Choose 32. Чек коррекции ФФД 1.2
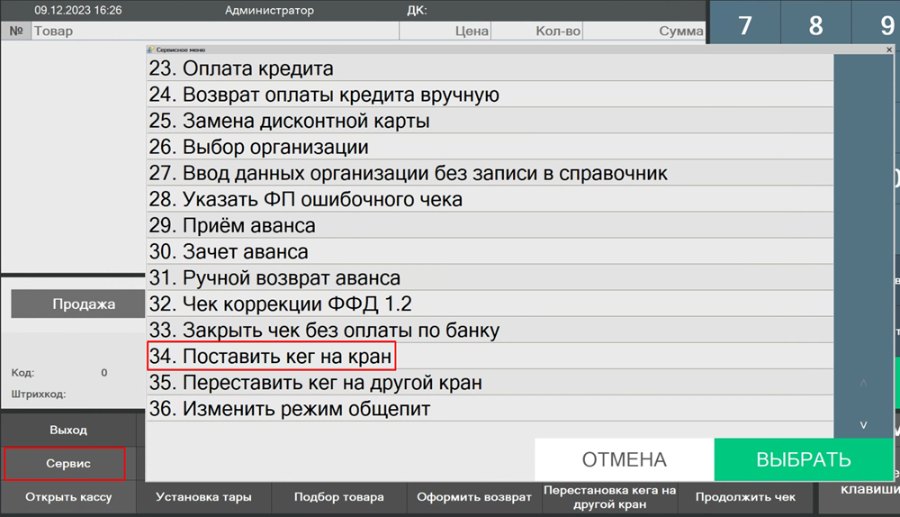 (x=490, y=304)
